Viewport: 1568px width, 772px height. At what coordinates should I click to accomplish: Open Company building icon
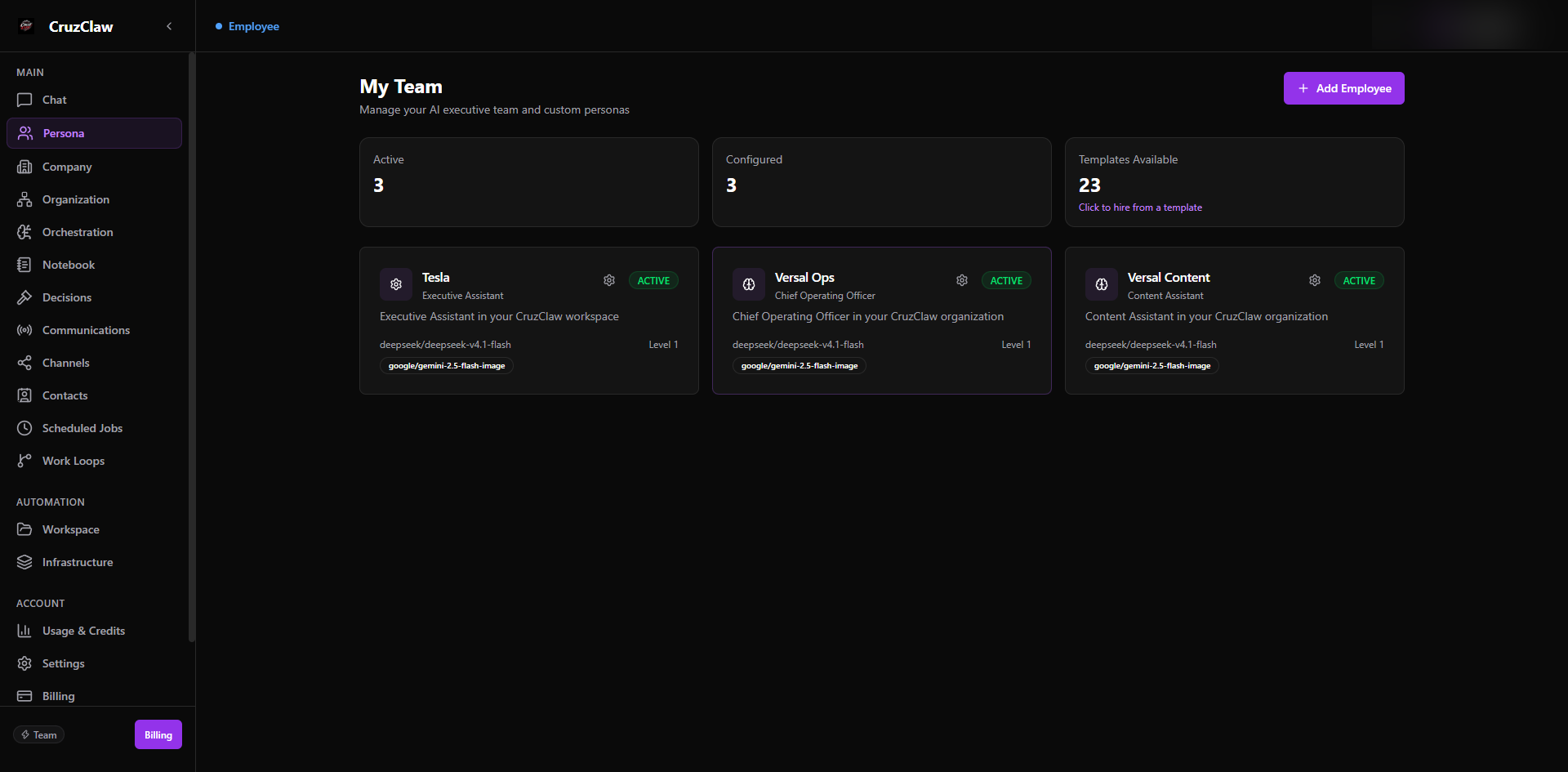[24, 167]
